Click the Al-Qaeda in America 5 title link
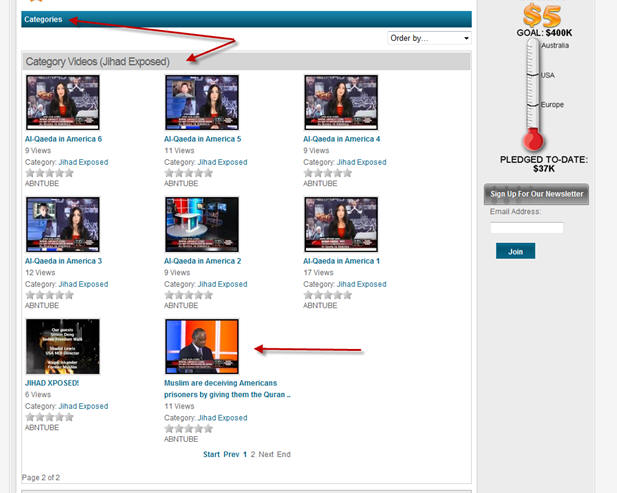This screenshot has width=617, height=493. [x=203, y=139]
